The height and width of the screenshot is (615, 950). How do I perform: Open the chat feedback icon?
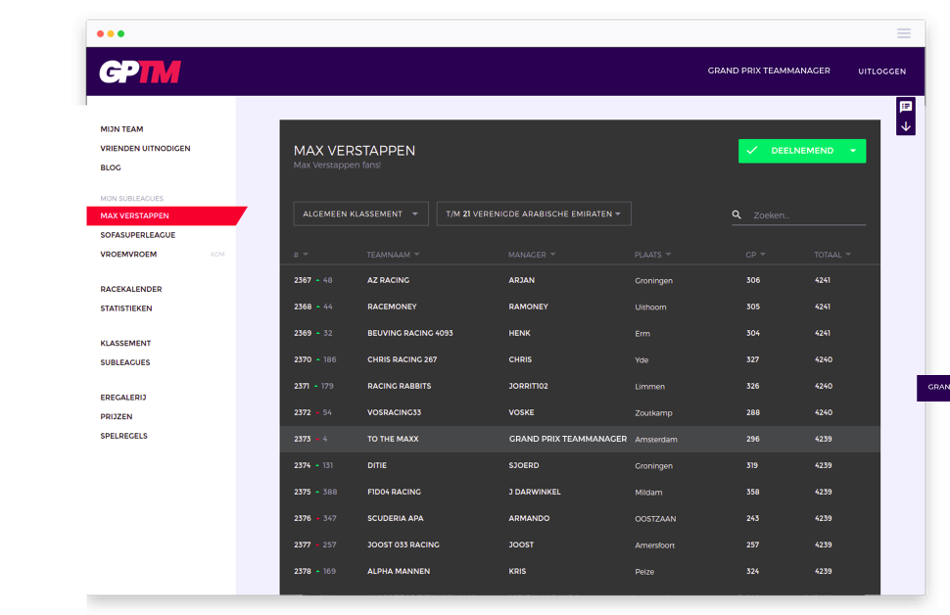906,107
